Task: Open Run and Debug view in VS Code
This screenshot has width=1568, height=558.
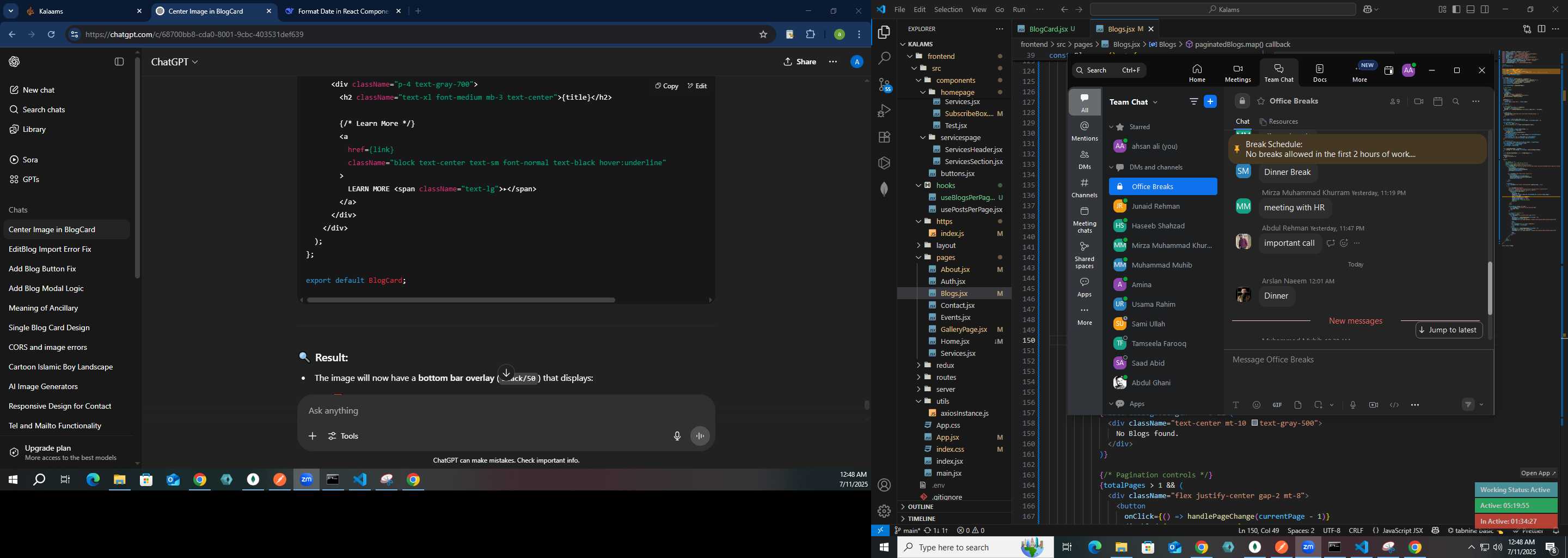Action: click(x=884, y=111)
